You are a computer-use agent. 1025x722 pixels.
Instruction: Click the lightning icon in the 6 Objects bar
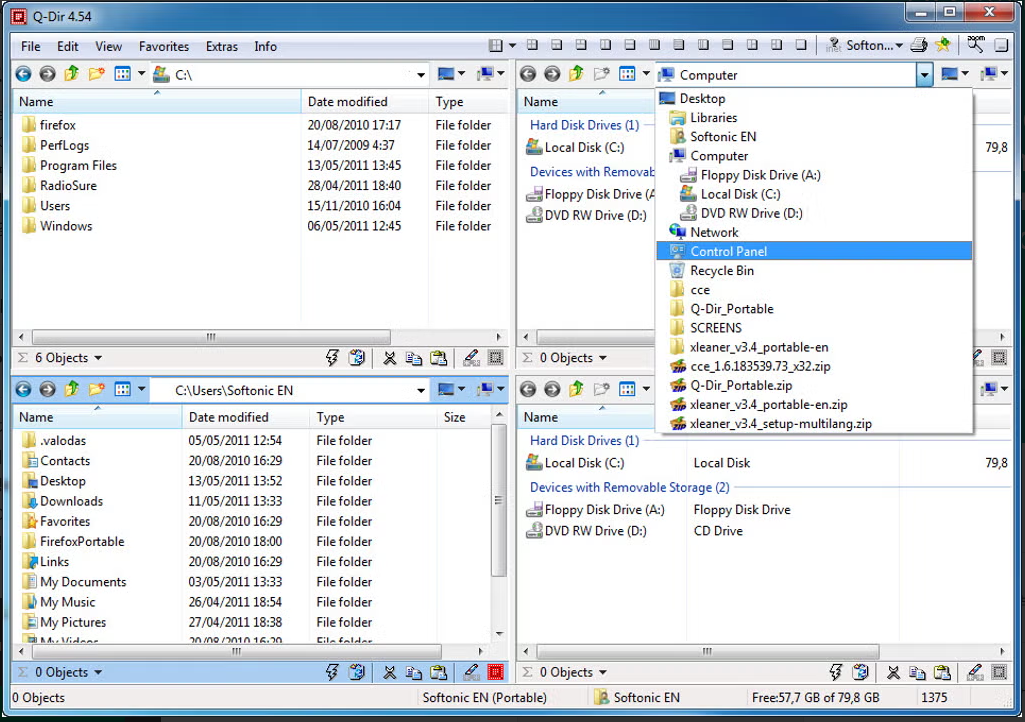(x=332, y=358)
